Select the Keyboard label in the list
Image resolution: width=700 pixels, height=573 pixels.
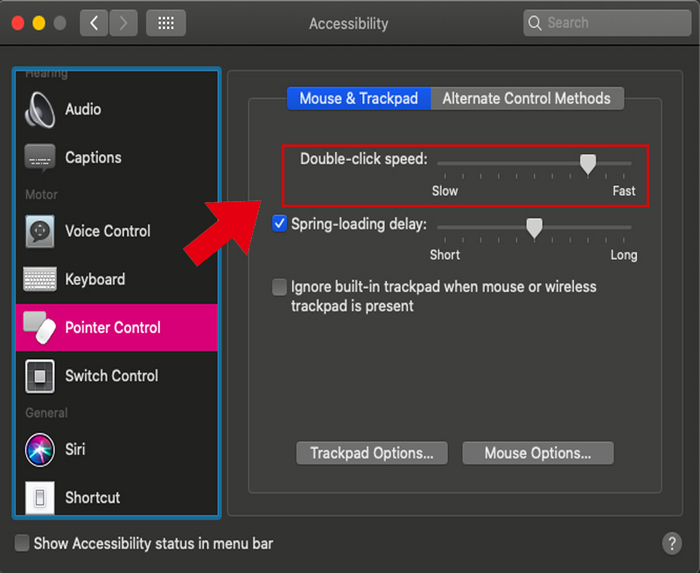(x=95, y=279)
